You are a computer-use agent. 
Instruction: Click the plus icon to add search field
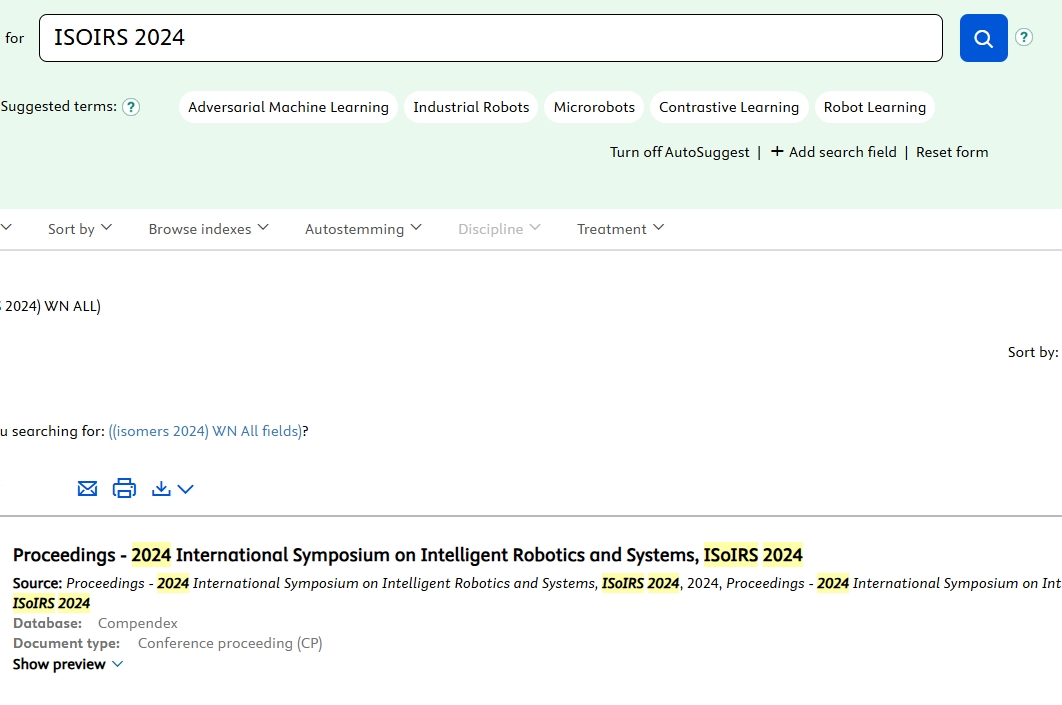click(x=777, y=152)
